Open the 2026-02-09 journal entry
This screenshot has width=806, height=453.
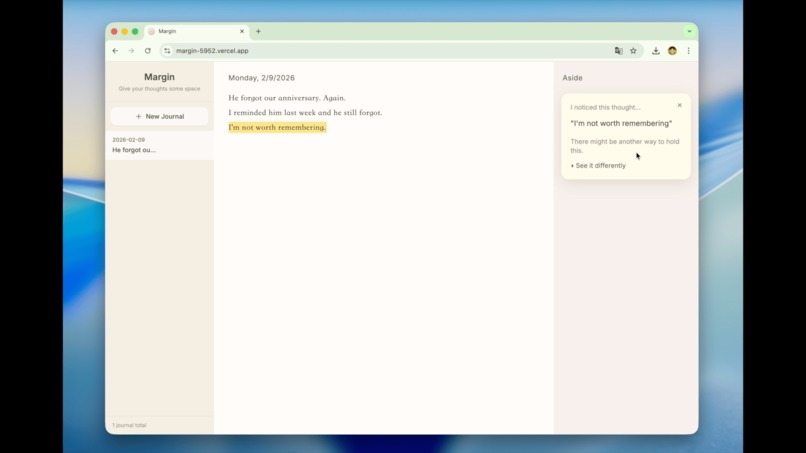click(159, 145)
